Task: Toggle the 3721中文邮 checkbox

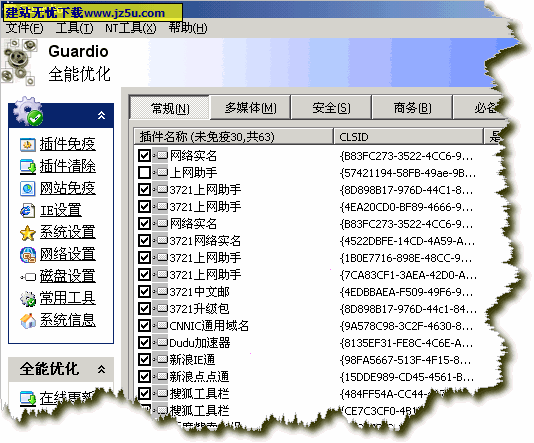Action: tap(144, 291)
